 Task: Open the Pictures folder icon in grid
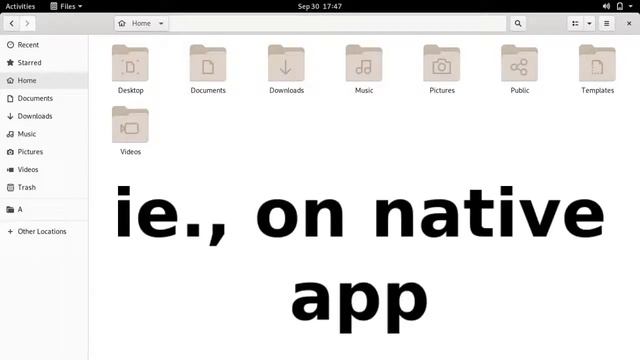point(442,63)
